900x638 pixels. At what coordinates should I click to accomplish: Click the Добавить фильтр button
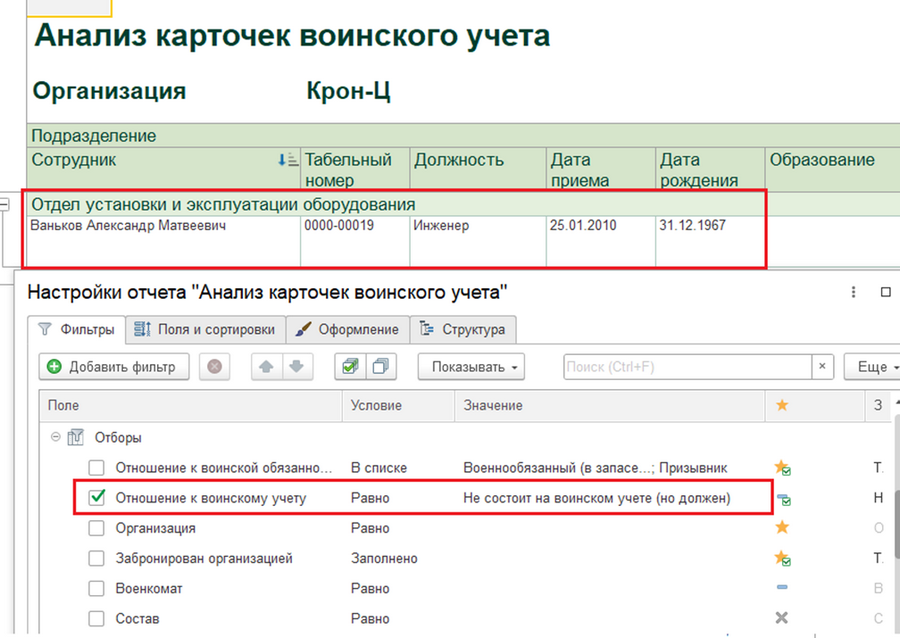pyautogui.click(x=112, y=367)
